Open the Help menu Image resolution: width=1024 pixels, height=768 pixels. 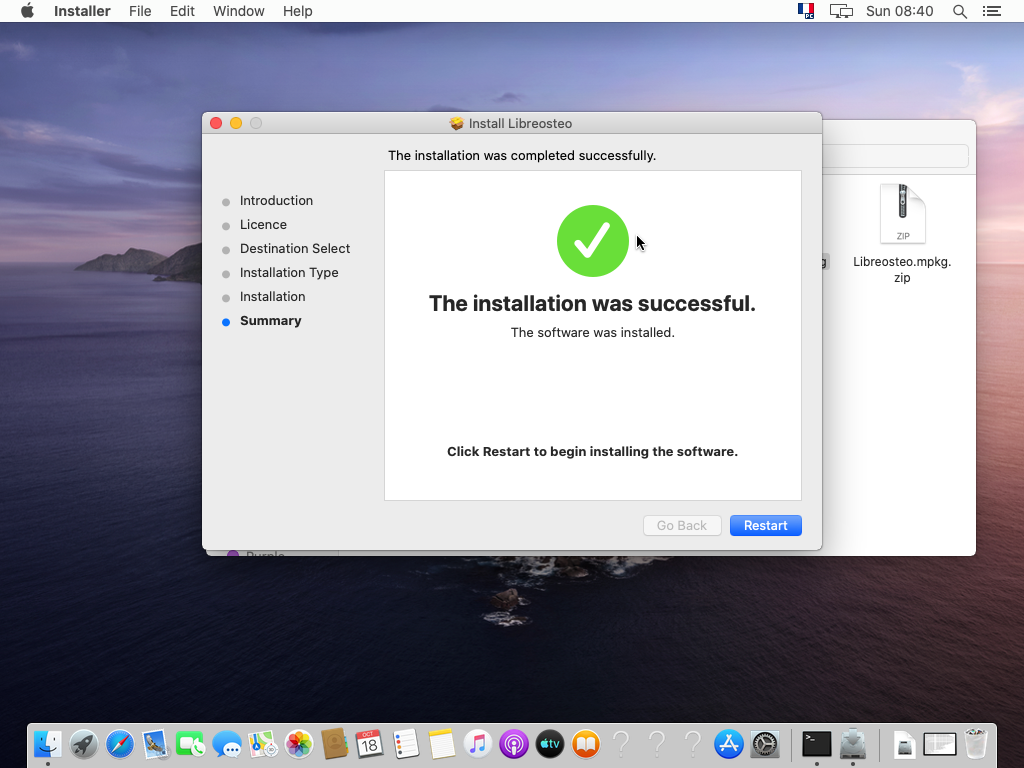pyautogui.click(x=297, y=11)
